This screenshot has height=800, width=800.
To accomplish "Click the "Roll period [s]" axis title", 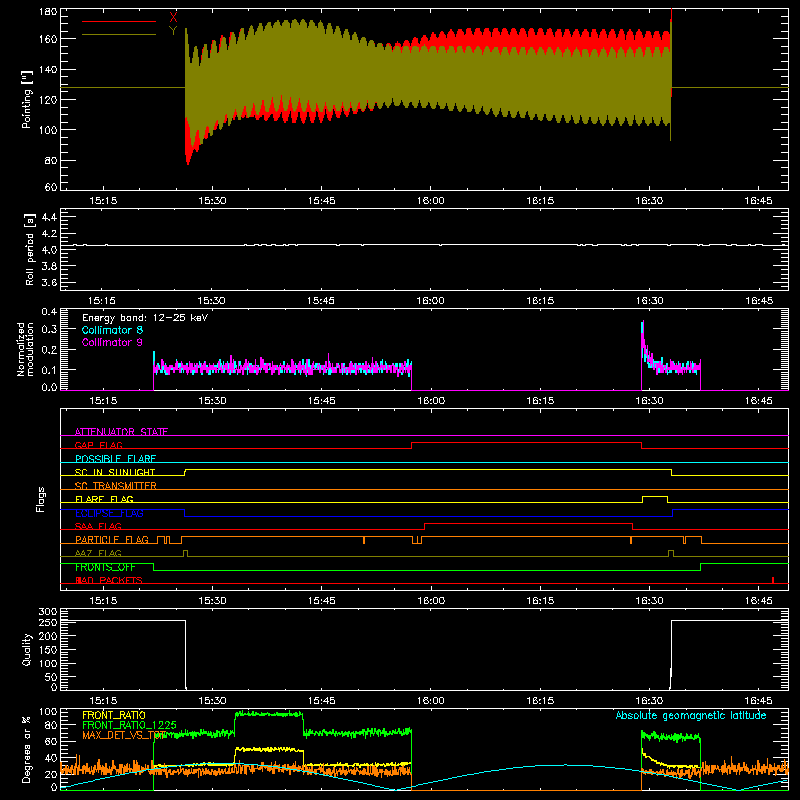I will click(x=30, y=249).
